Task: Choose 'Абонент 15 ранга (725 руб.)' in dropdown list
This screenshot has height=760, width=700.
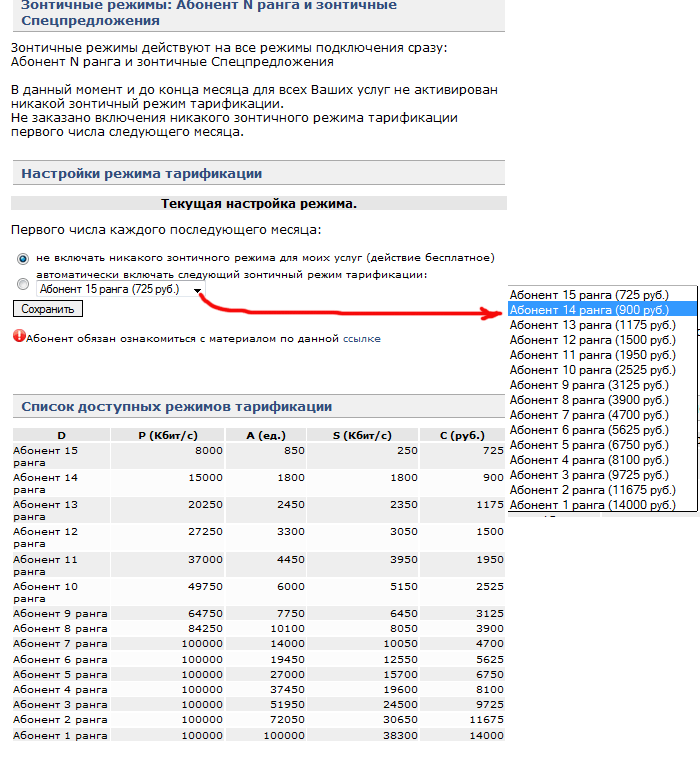Action: pos(603,295)
